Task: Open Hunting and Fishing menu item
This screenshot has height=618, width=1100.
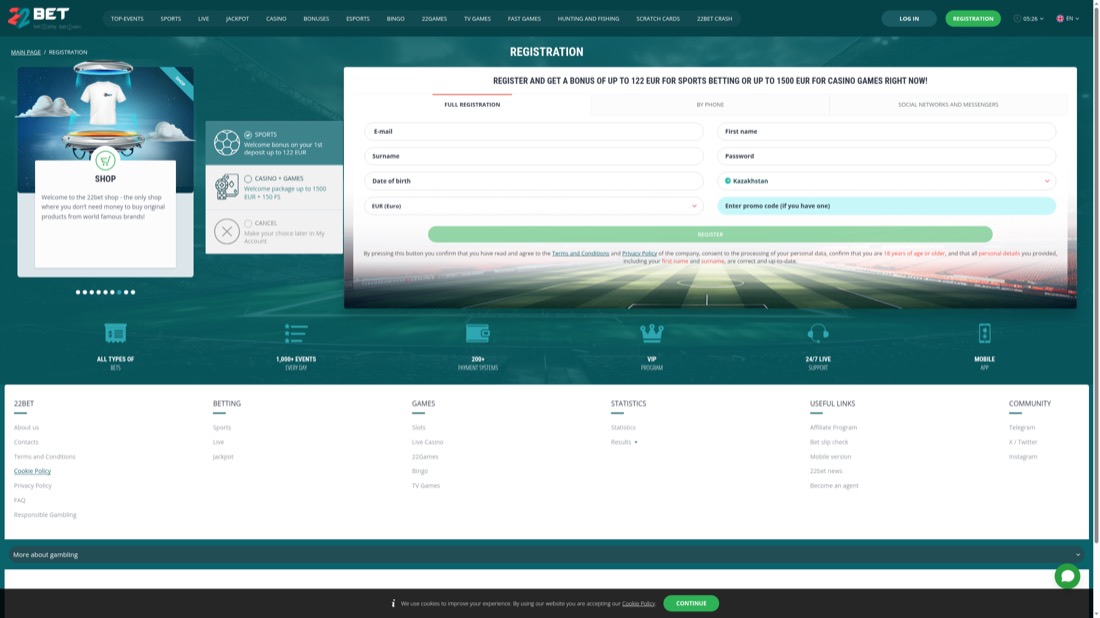Action: click(588, 19)
